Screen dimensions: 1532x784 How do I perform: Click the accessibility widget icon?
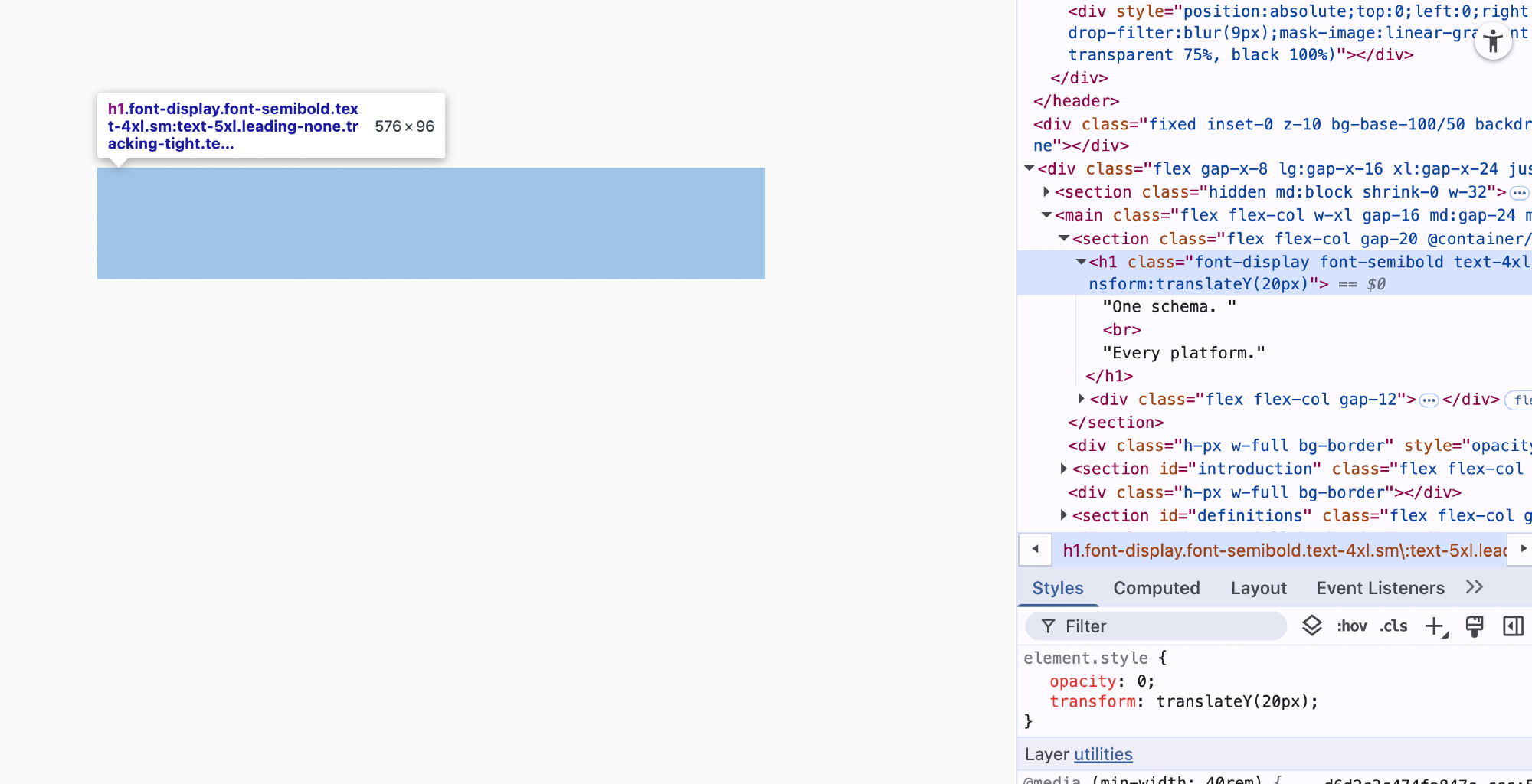coord(1492,41)
